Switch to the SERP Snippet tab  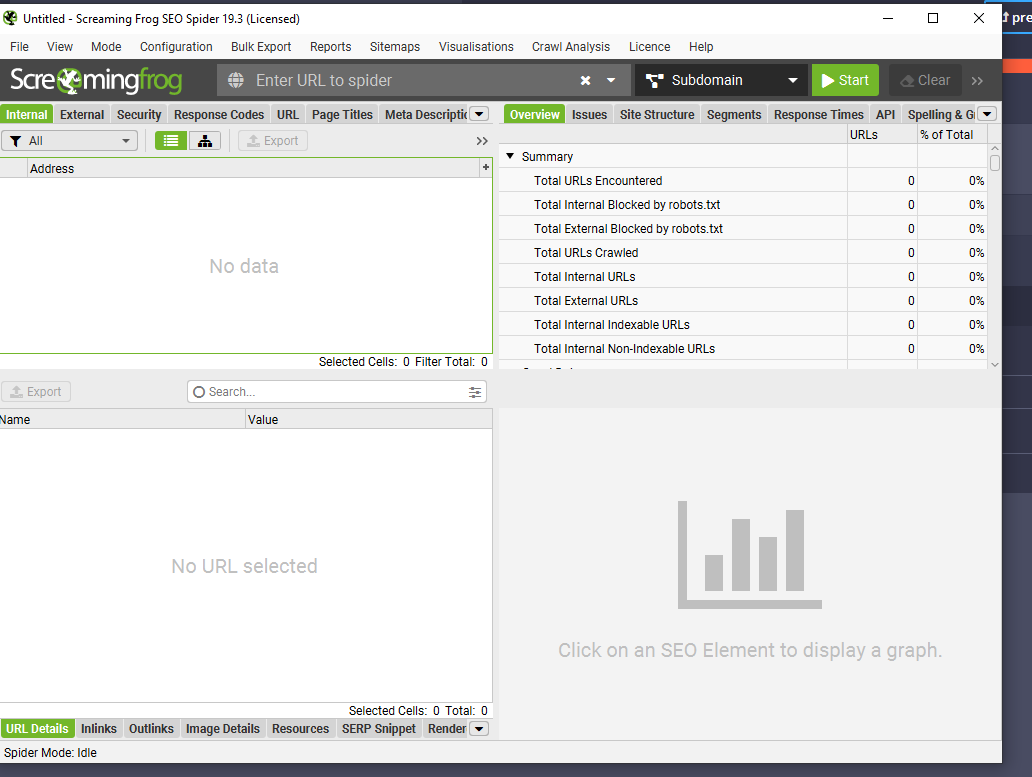point(378,729)
